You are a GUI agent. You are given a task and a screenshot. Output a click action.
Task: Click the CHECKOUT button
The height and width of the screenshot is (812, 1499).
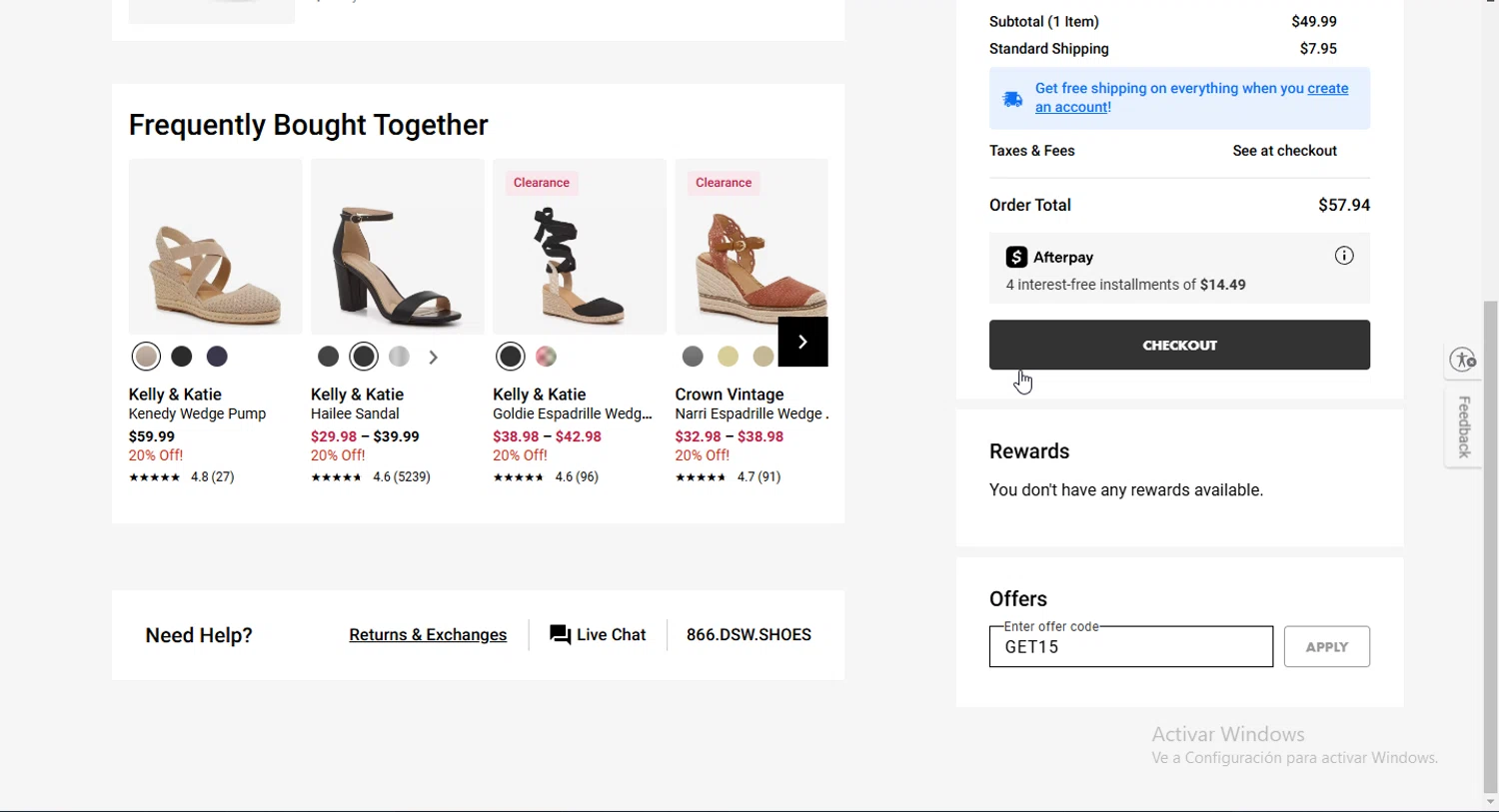[x=1179, y=345]
